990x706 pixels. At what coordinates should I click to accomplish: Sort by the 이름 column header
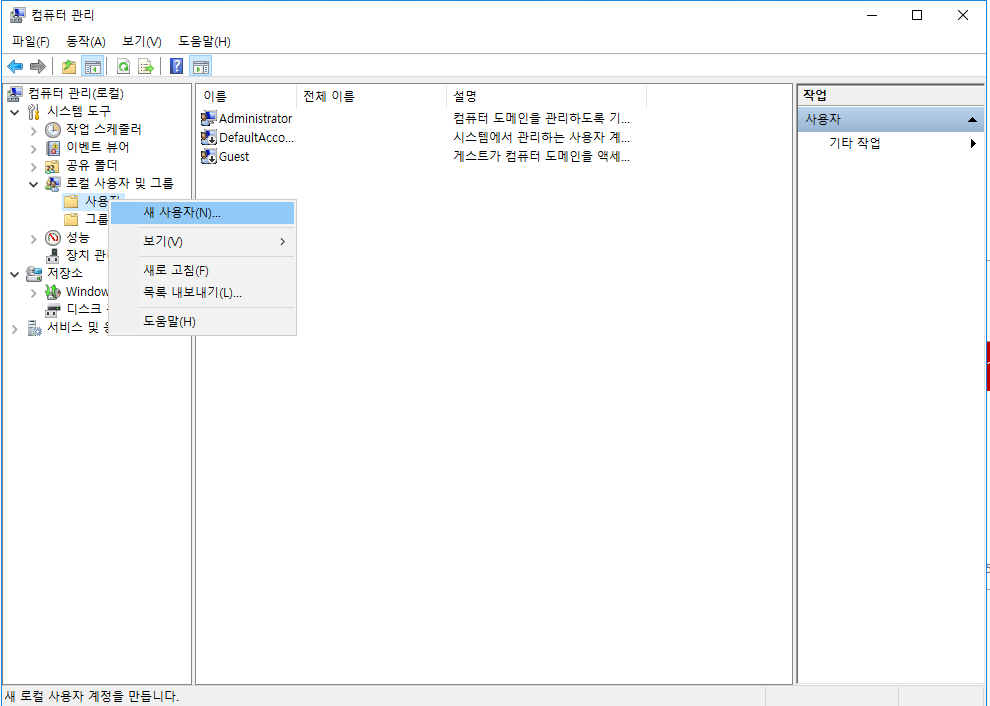pos(246,97)
